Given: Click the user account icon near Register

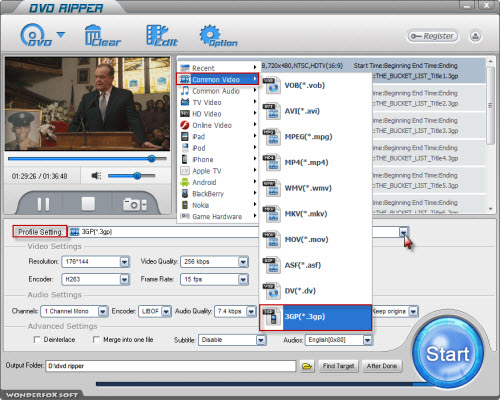Looking at the screenshot, I should [475, 36].
